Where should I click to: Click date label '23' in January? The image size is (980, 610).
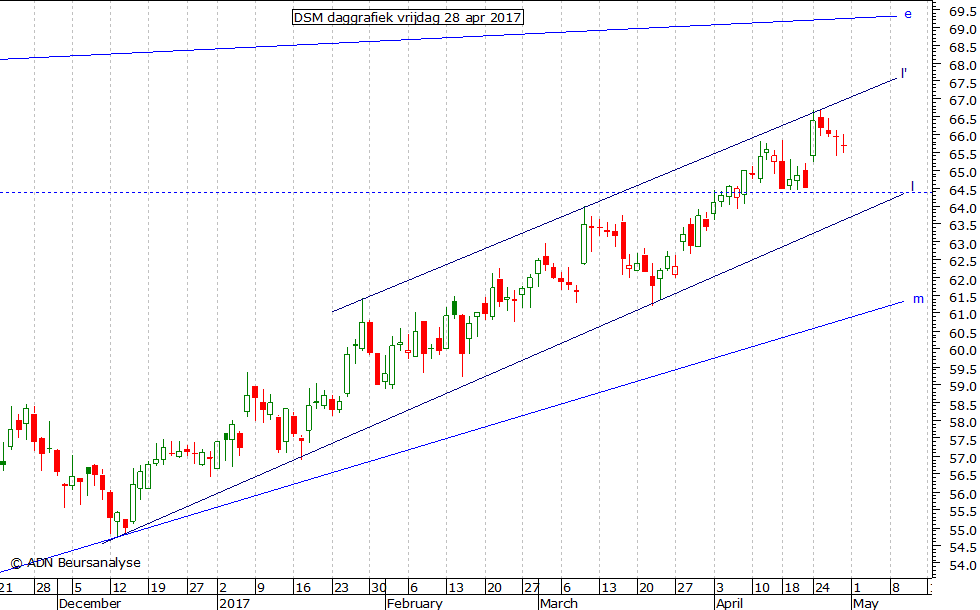(341, 588)
